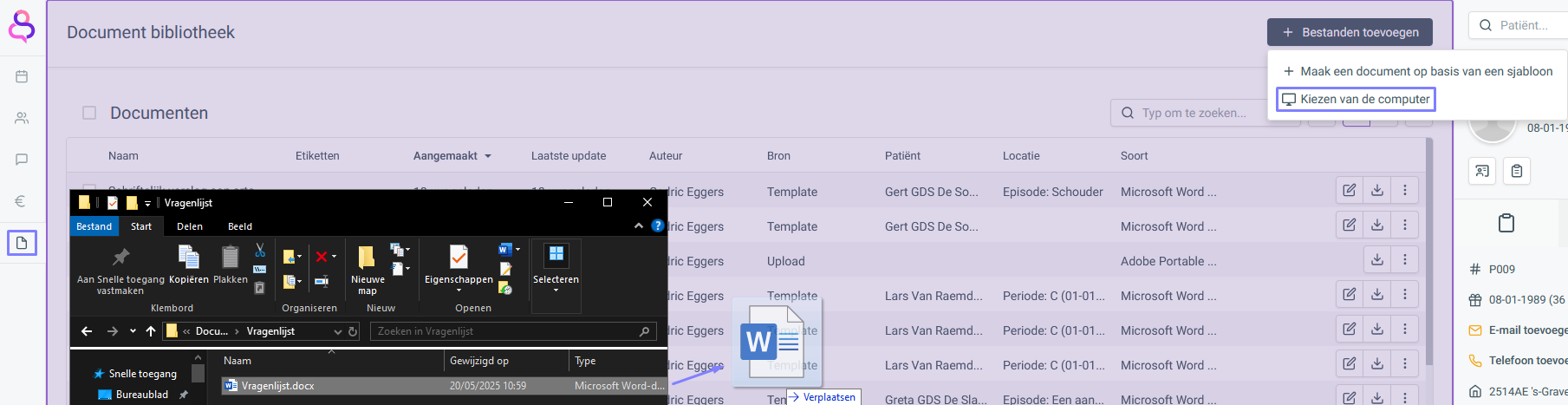Image resolution: width=1568 pixels, height=405 pixels.
Task: Click the Rename icon in the Organiseren group
Action: tap(322, 281)
